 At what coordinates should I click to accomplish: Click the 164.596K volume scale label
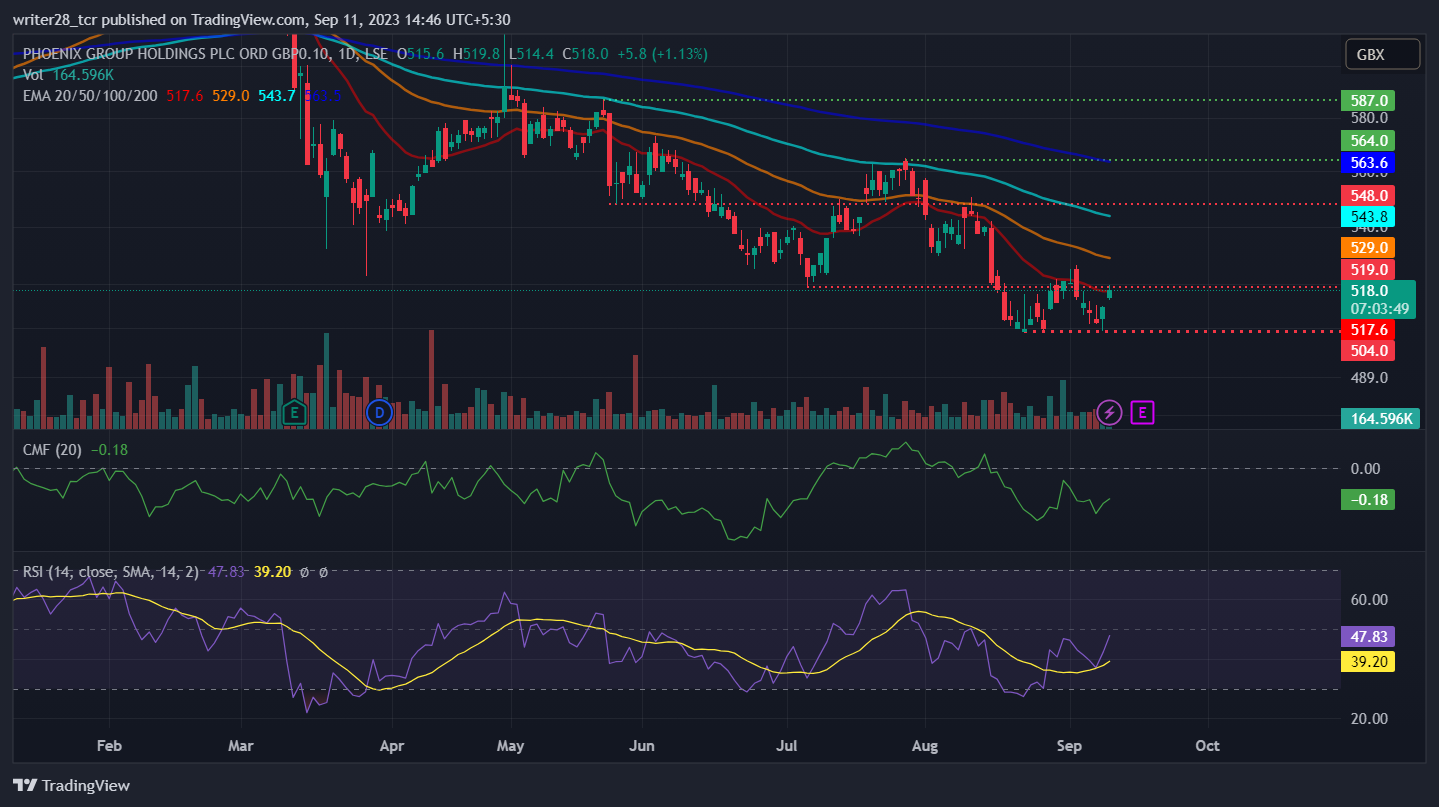click(x=1380, y=418)
